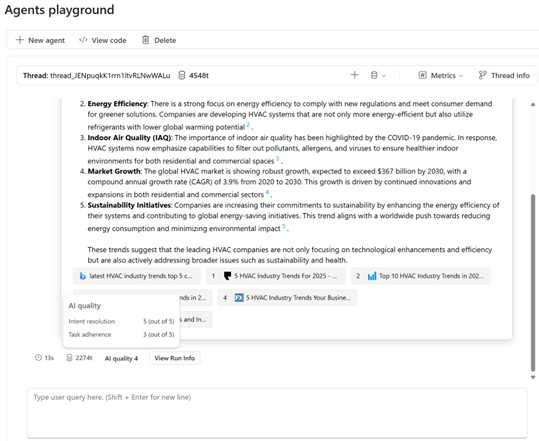Image resolution: width=539 pixels, height=441 pixels.
Task: Focus the user query text box
Action: (277, 413)
